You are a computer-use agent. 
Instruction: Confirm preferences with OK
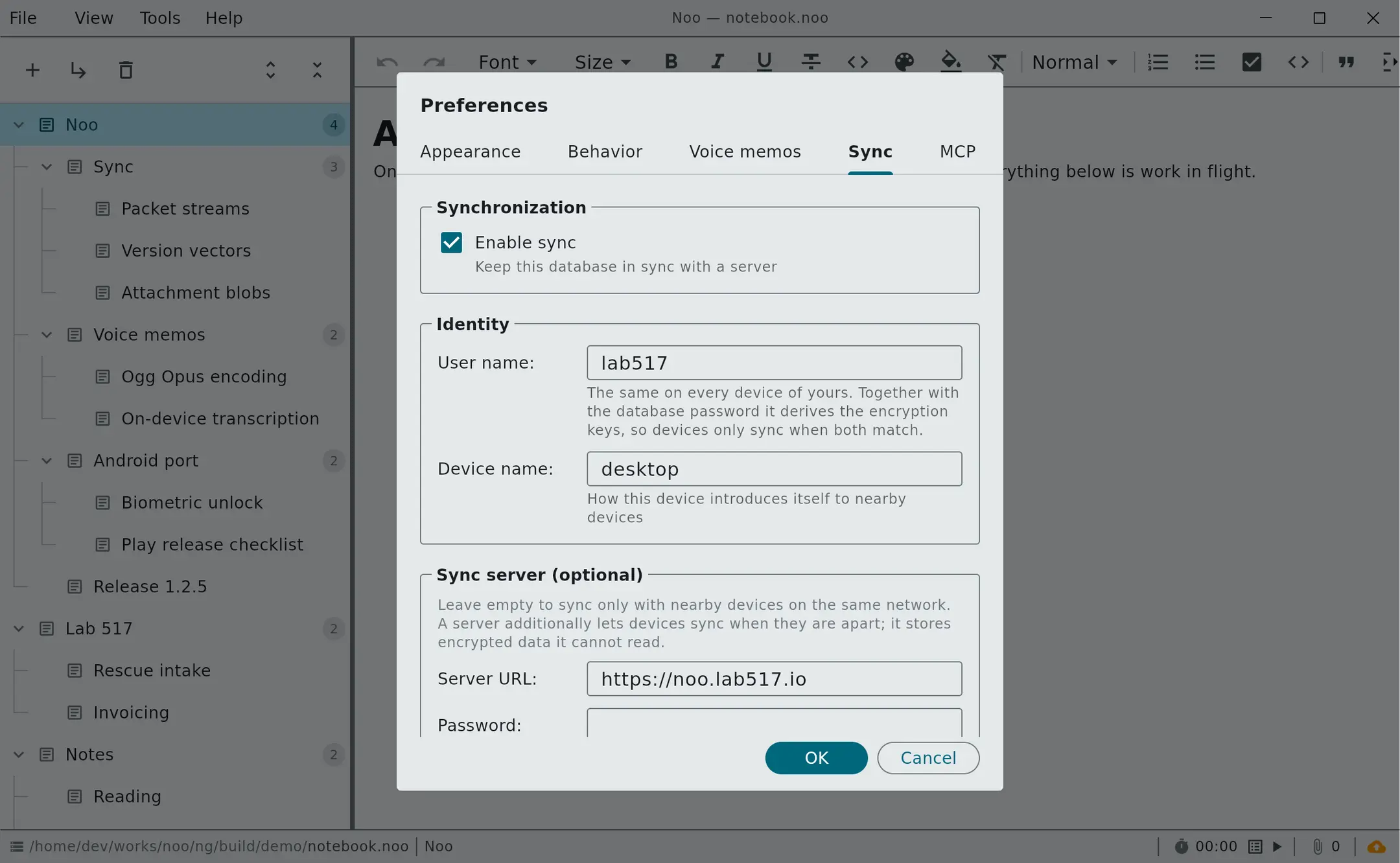(x=816, y=758)
